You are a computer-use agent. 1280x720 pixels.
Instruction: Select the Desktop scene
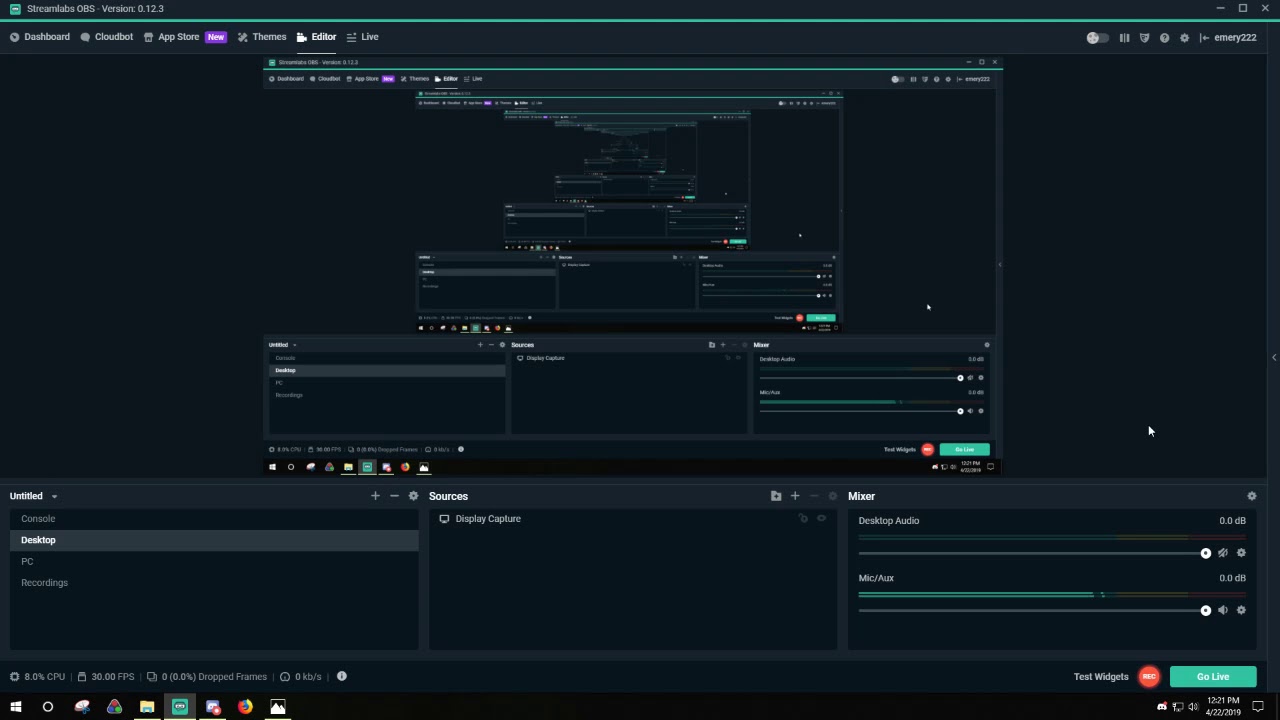coord(214,540)
